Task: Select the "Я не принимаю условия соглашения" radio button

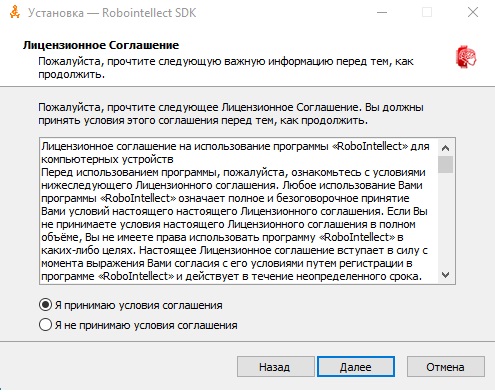Action: (x=45, y=325)
